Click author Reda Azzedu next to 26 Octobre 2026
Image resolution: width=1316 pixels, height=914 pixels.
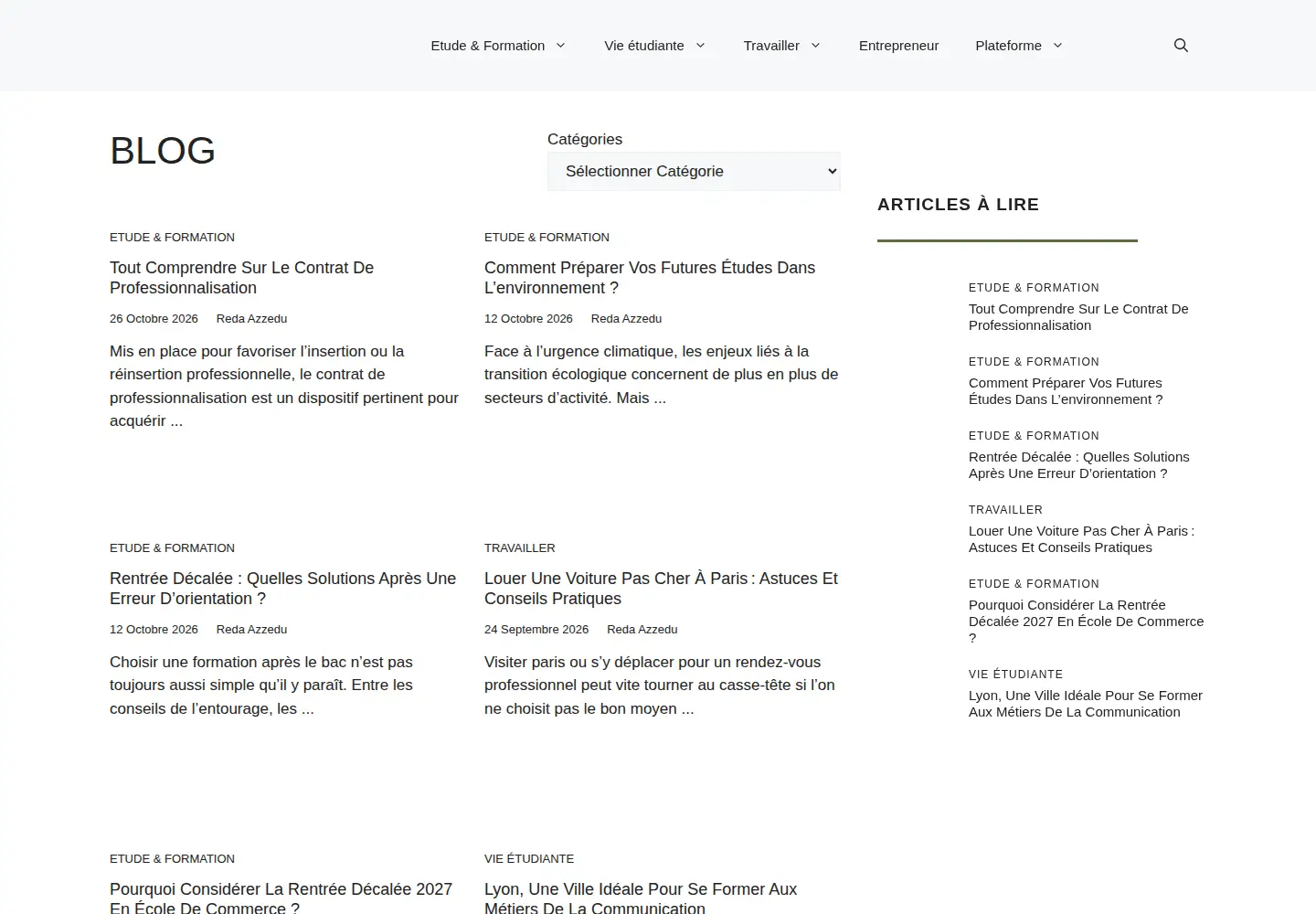click(251, 319)
